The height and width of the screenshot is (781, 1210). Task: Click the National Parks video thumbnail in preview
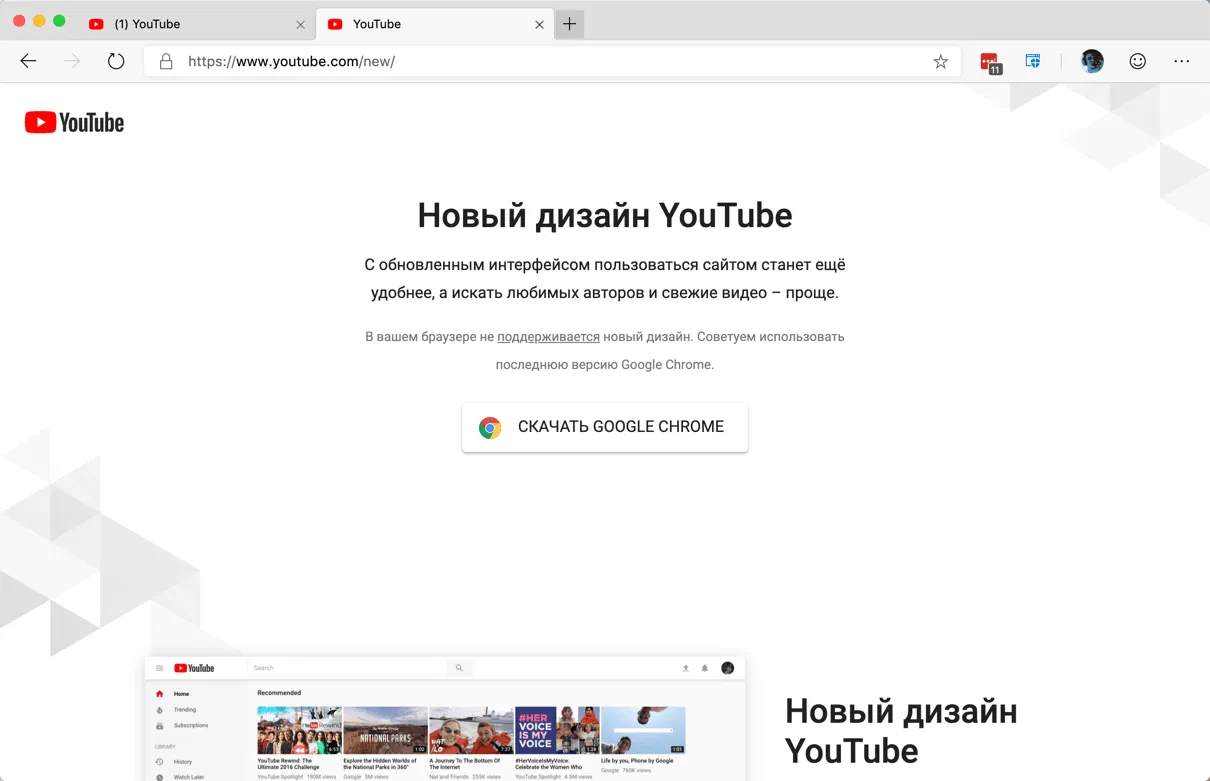click(x=384, y=731)
